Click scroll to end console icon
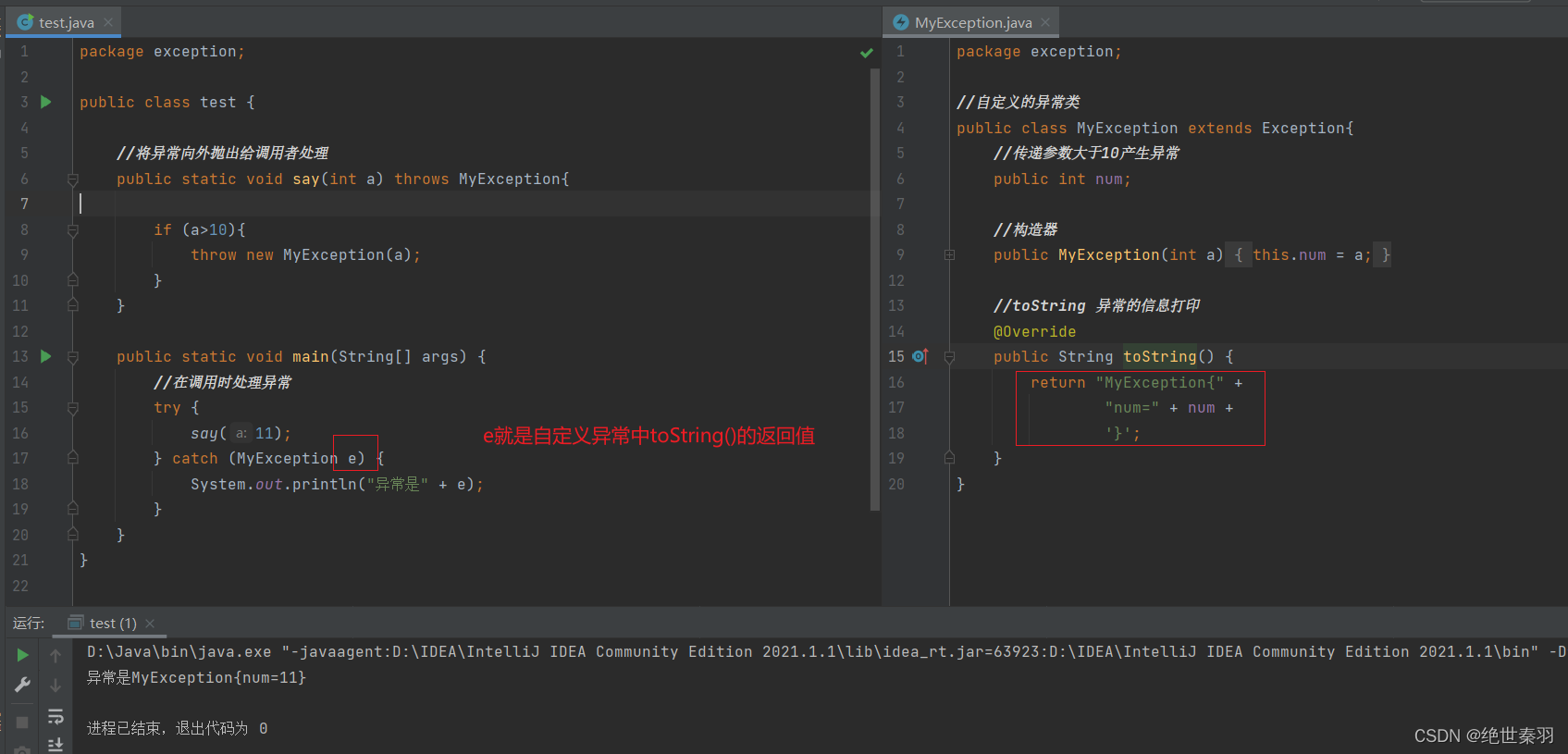This screenshot has width=1568, height=754. (x=56, y=744)
